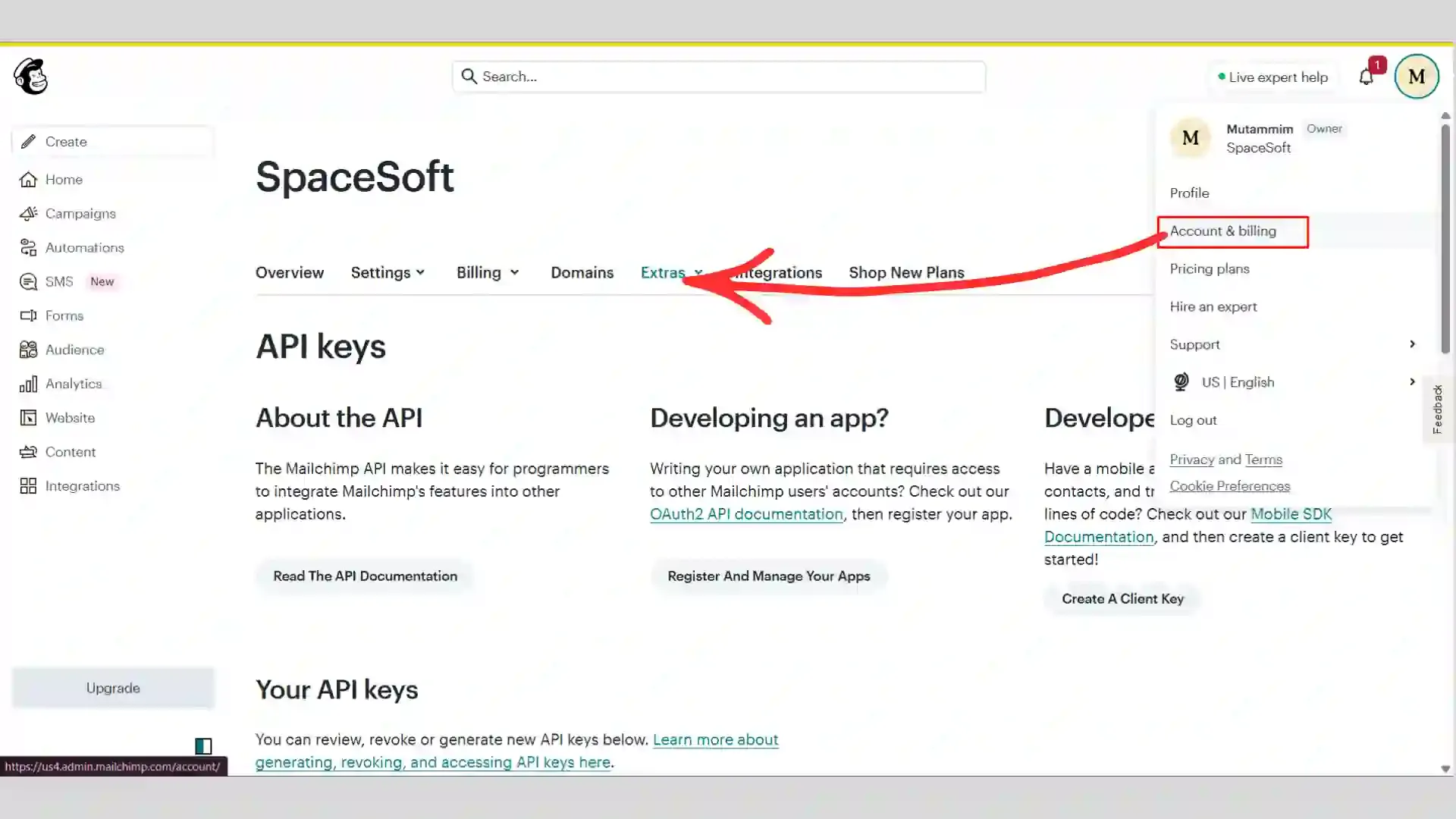Collapse the sidebar with the panel icon

coord(203,746)
